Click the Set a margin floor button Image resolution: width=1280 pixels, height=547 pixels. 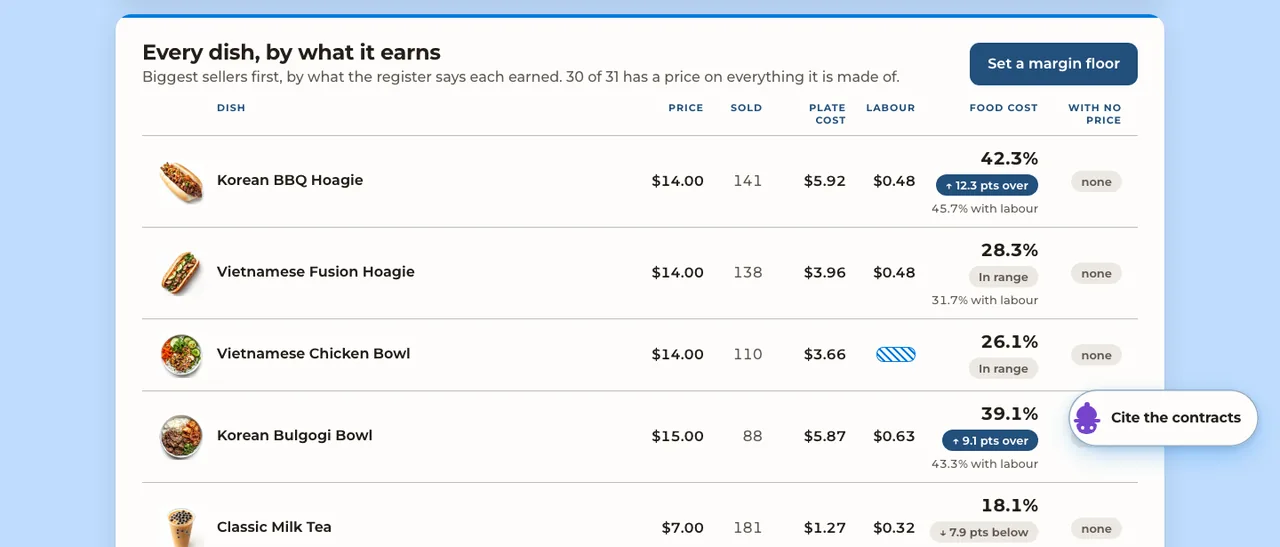click(x=1053, y=64)
